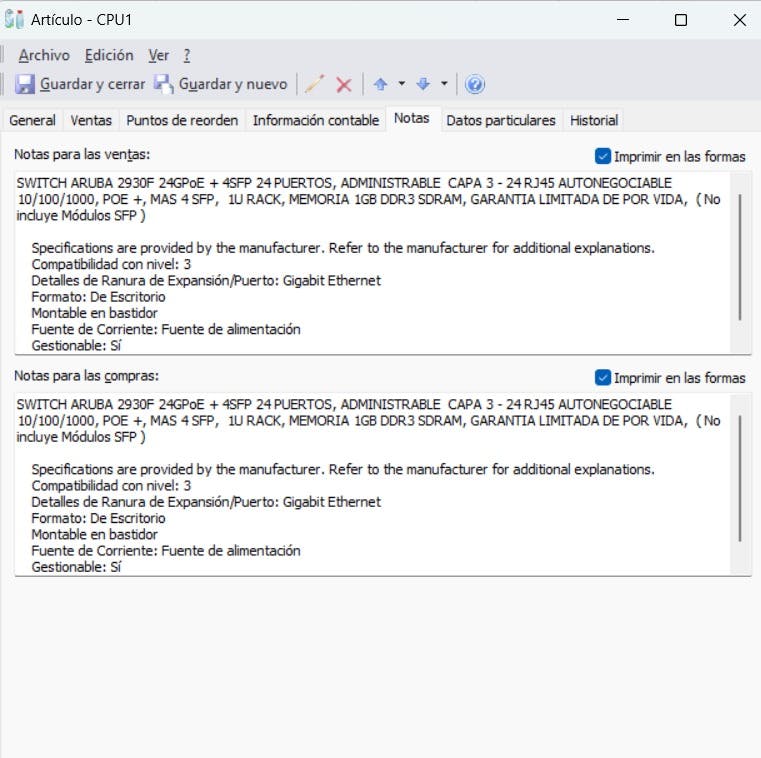Image resolution: width=761 pixels, height=758 pixels.
Task: Click 'Specifications are provided' line in compras notes
Action: coord(343,469)
